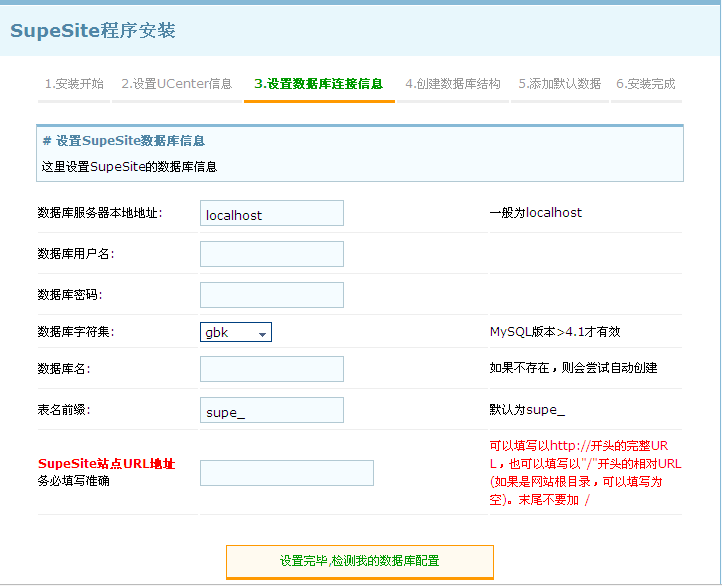The image size is (722, 586).
Task: Click the 数据库密码 label
Action: tap(70, 295)
